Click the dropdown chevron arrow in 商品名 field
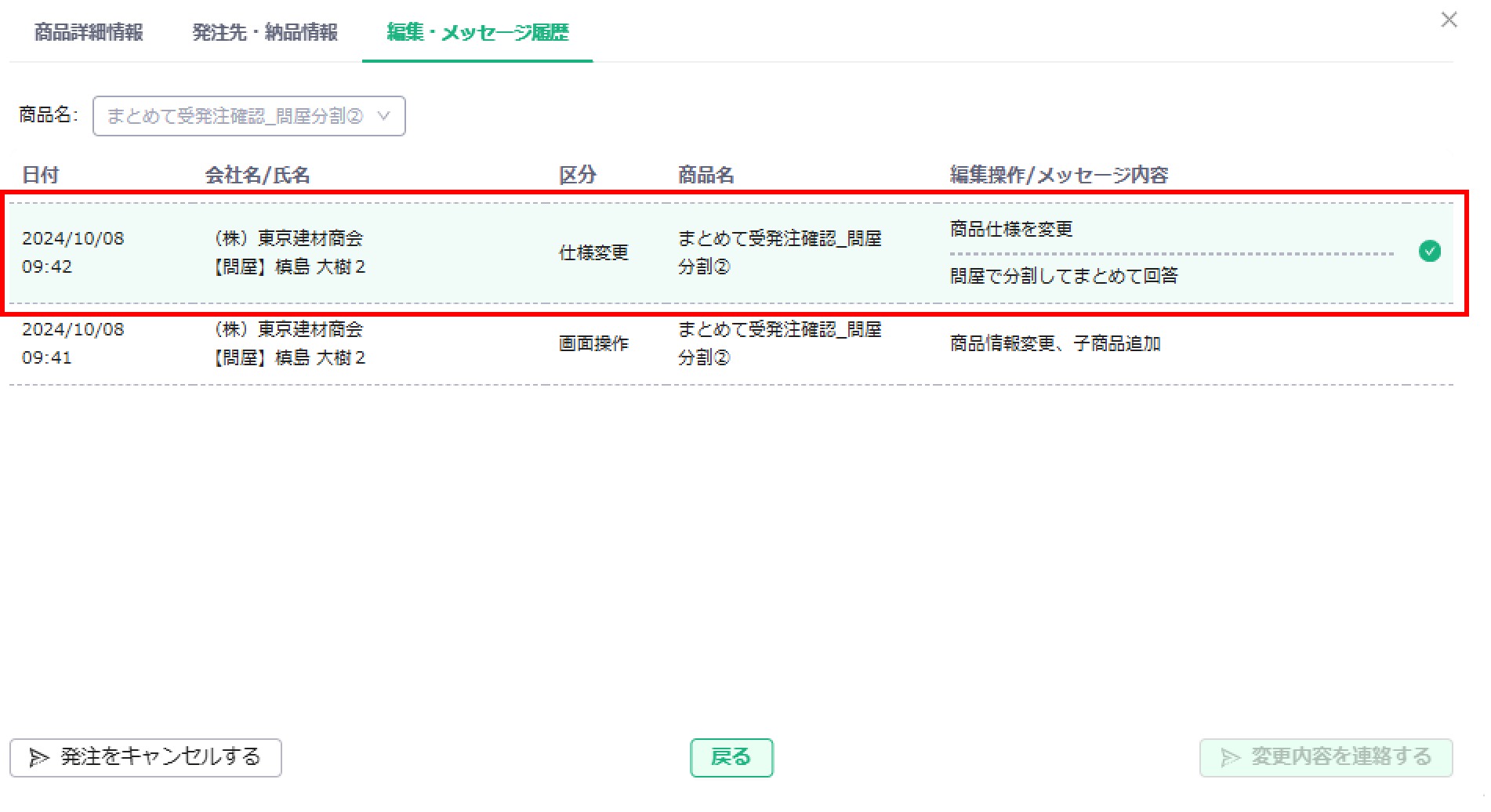The width and height of the screenshot is (1491, 812). 383,116
